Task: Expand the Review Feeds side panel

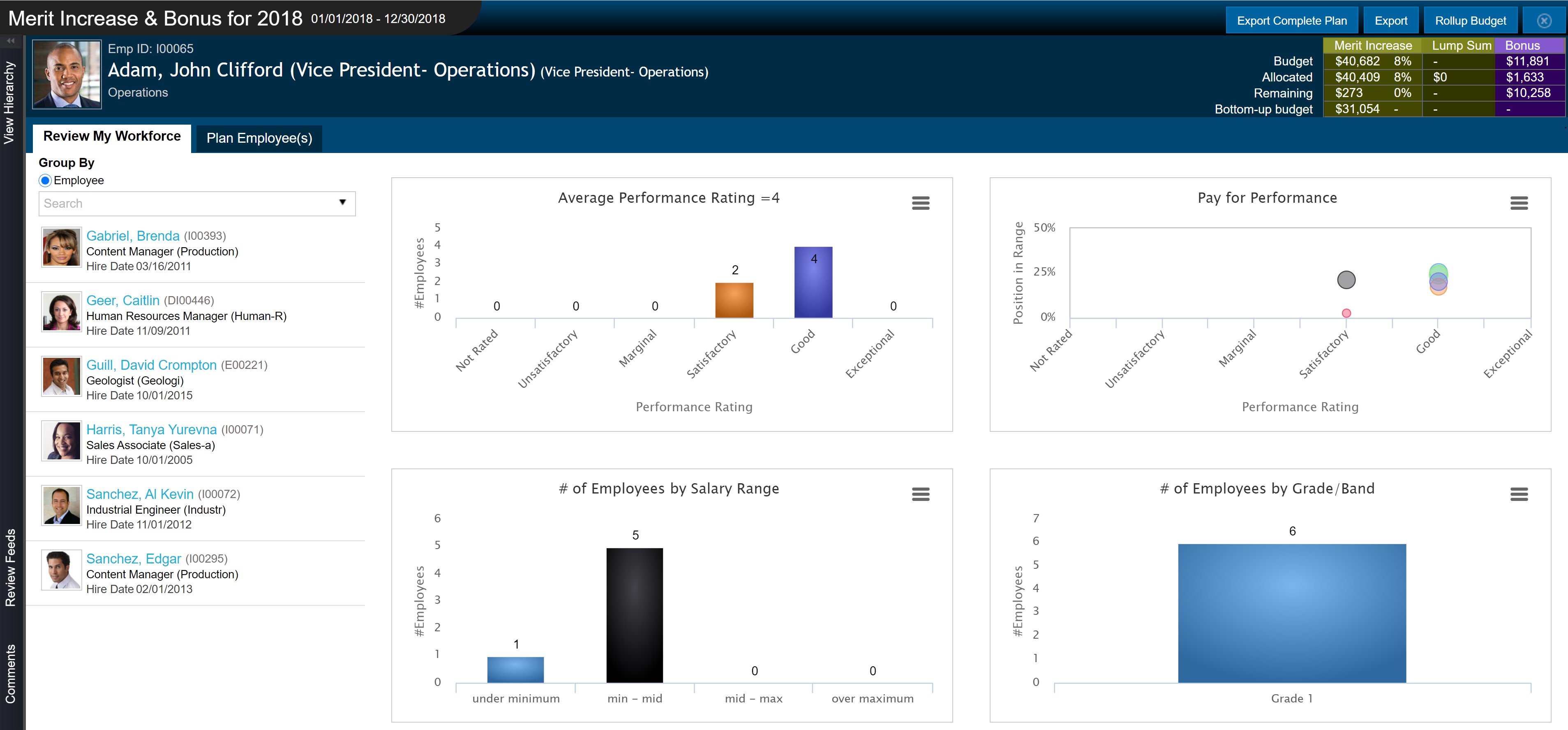Action: [x=10, y=567]
